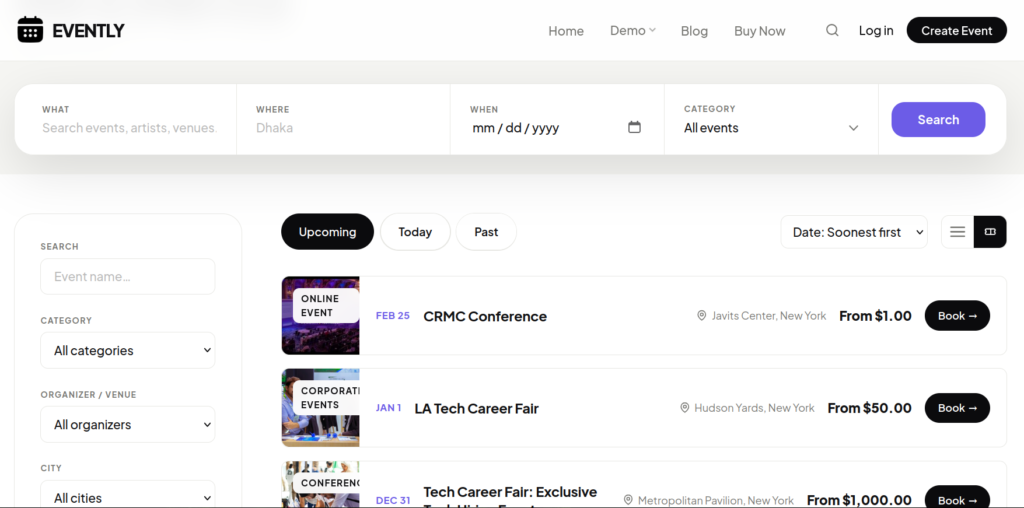Viewport: 1024px width, 508px height.
Task: Open Tech Career Fair: Exclusive title
Action: (x=510, y=498)
